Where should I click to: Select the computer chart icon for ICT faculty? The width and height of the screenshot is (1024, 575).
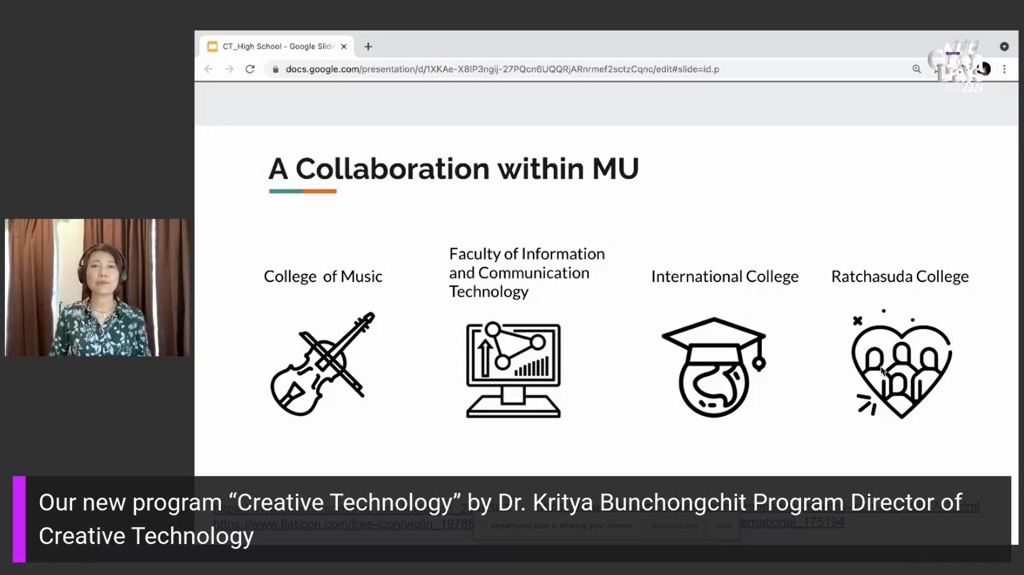[513, 369]
